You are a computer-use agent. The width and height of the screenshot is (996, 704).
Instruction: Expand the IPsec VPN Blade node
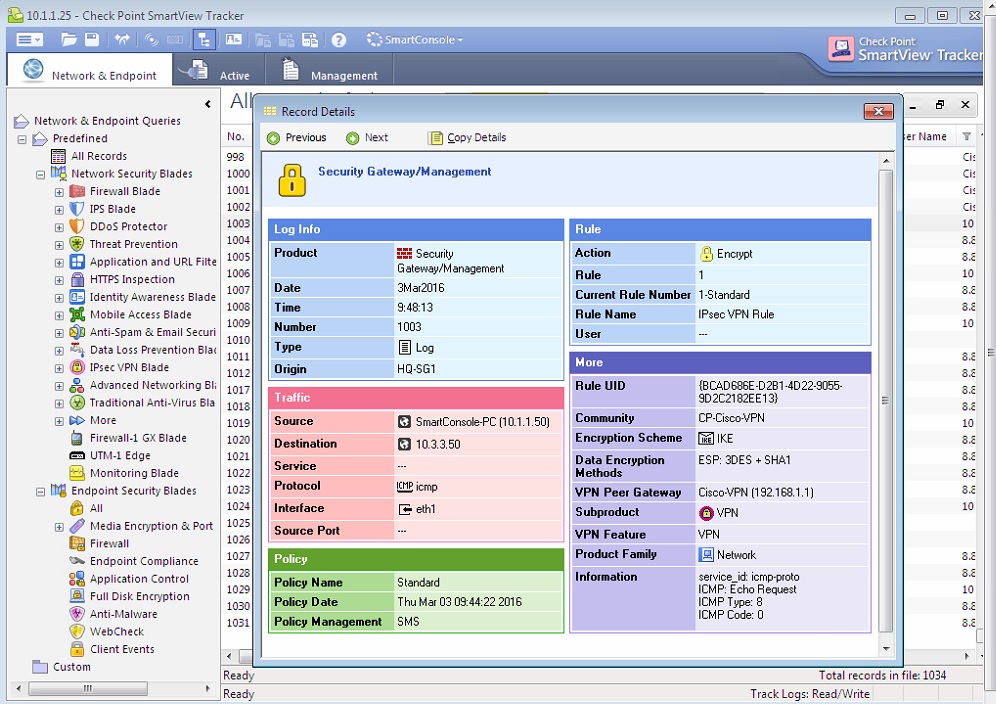pos(59,369)
